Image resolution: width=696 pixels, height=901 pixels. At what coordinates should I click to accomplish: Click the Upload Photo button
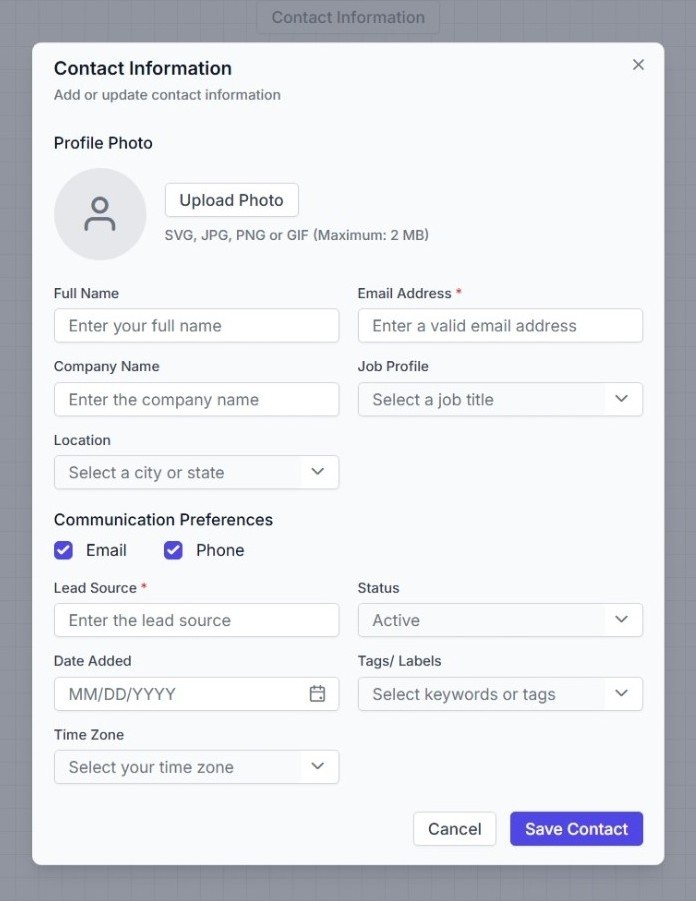tap(231, 200)
